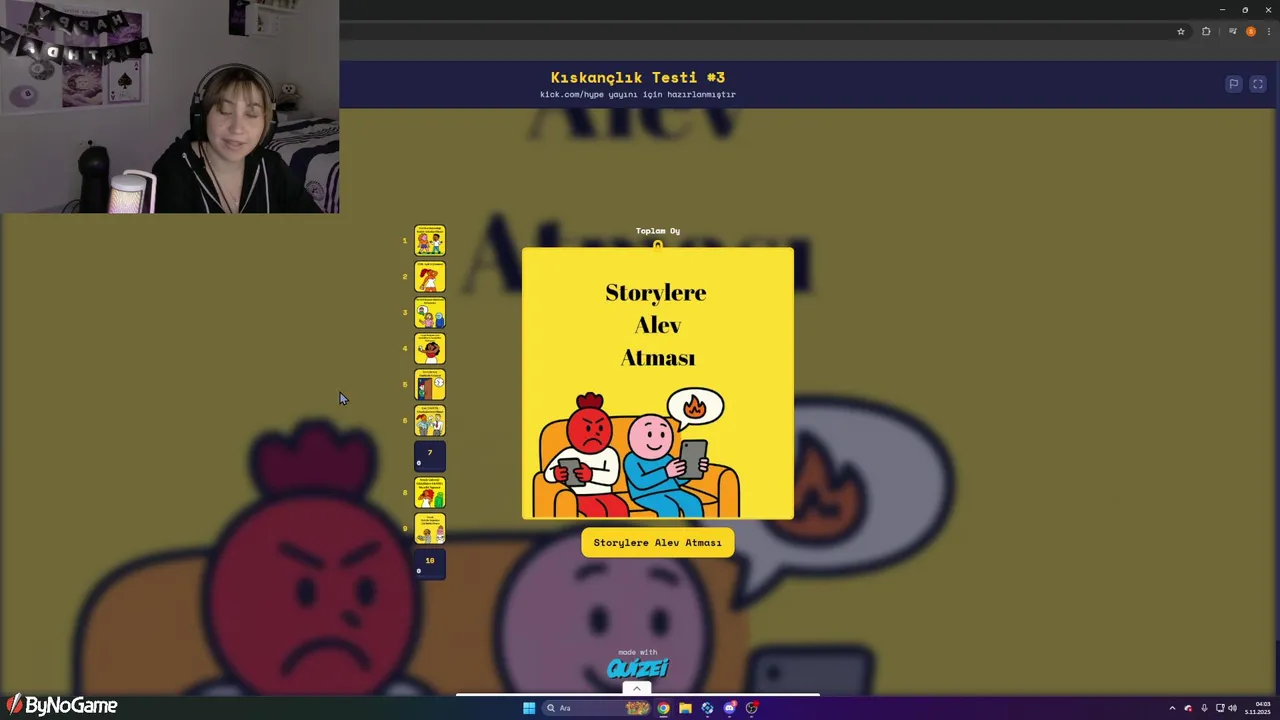Toggle the quiz fullscreen icon

tap(1258, 84)
